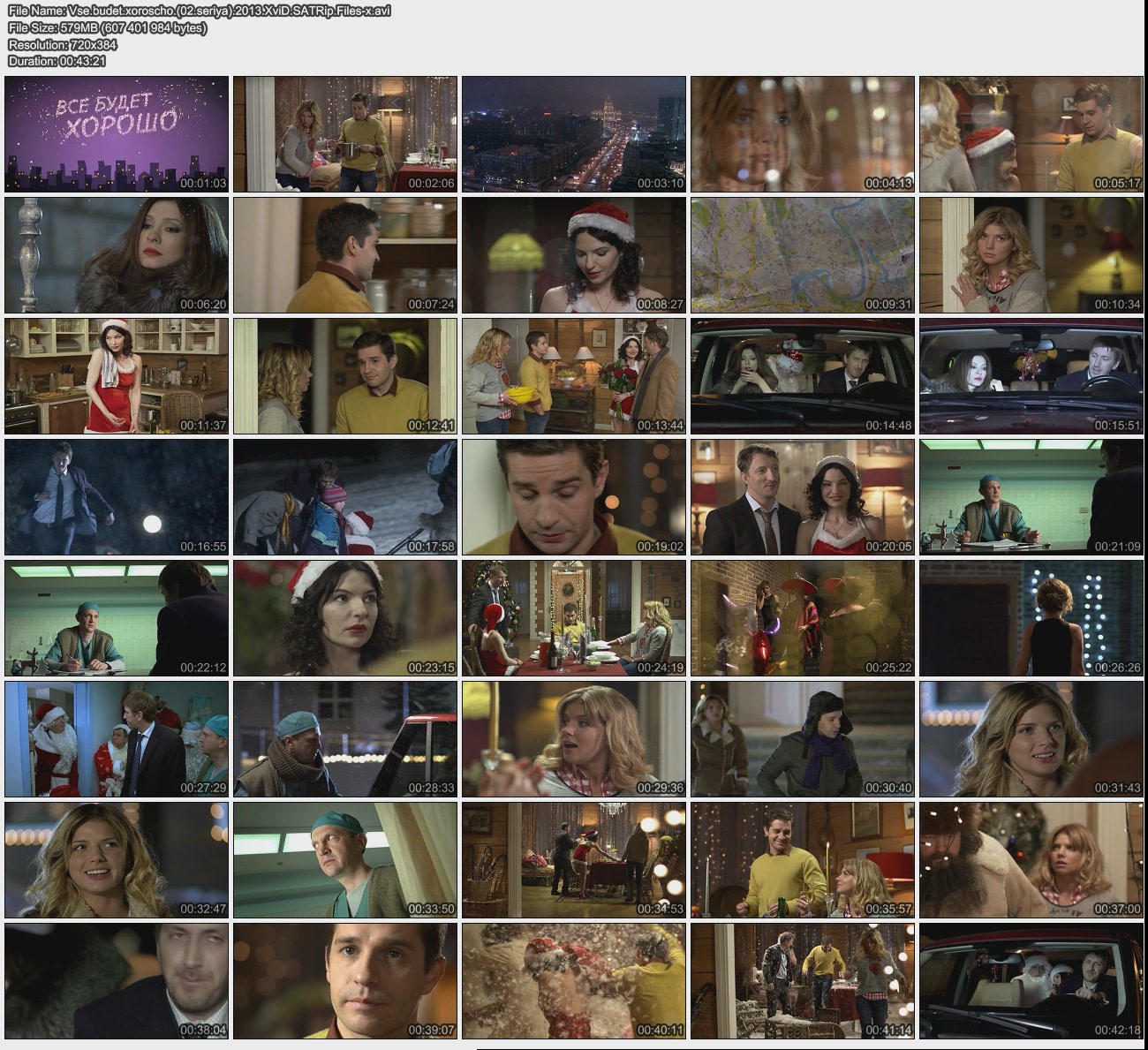The image size is (1148, 1050).
Task: Click the Duration 00:43:21 text
Action: pos(57,61)
